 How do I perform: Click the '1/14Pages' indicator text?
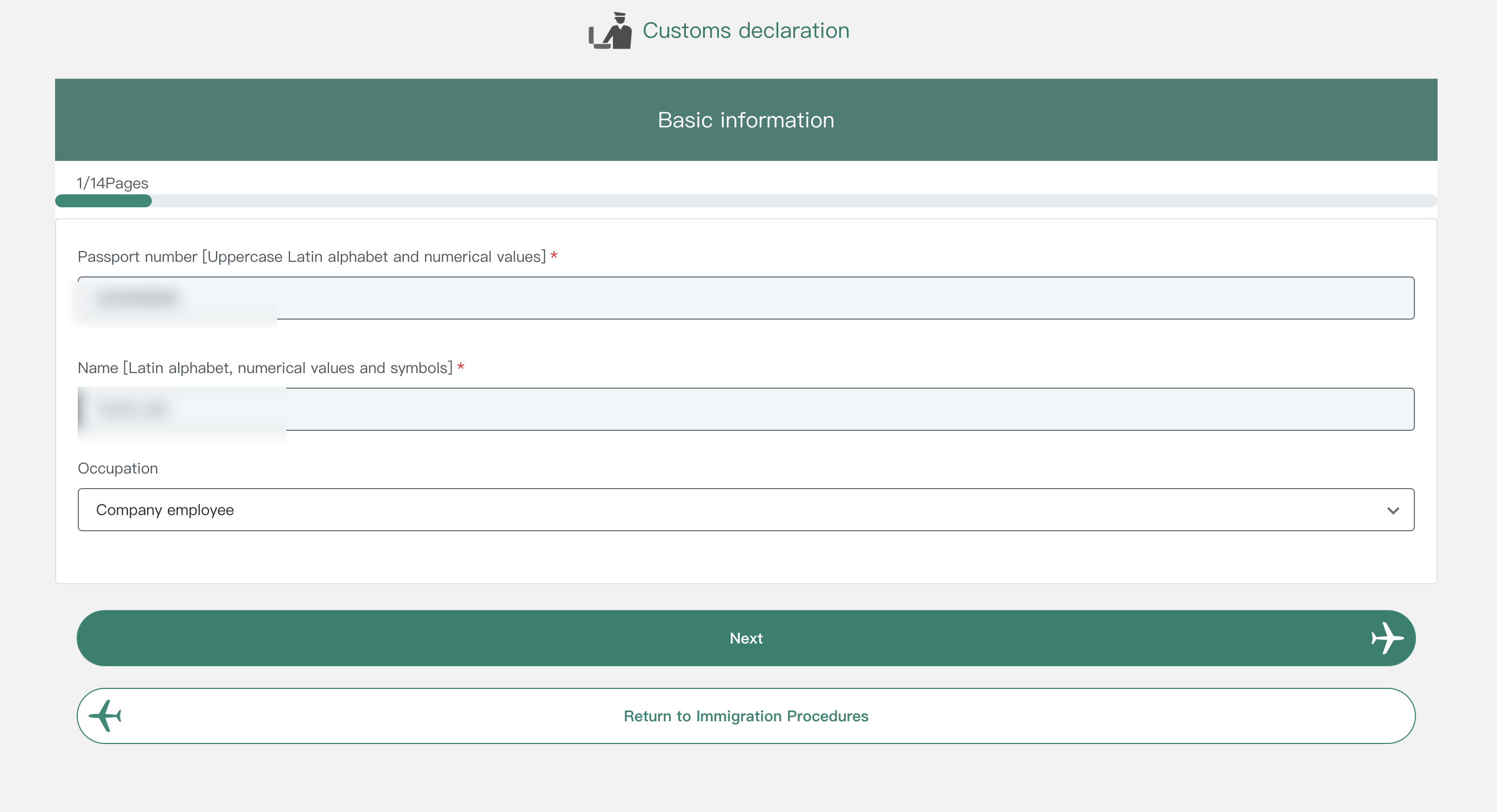113,183
